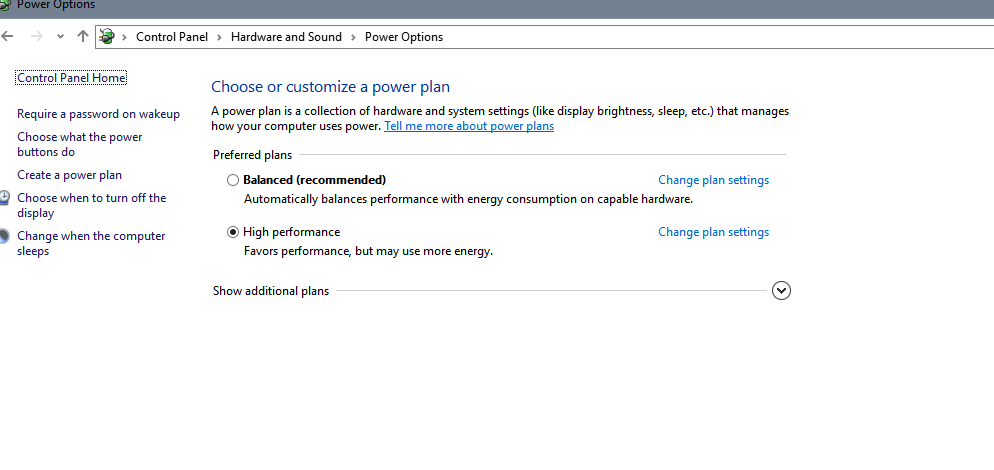Open Control Panel breadcrumb
The height and width of the screenshot is (470, 994).
tap(172, 37)
